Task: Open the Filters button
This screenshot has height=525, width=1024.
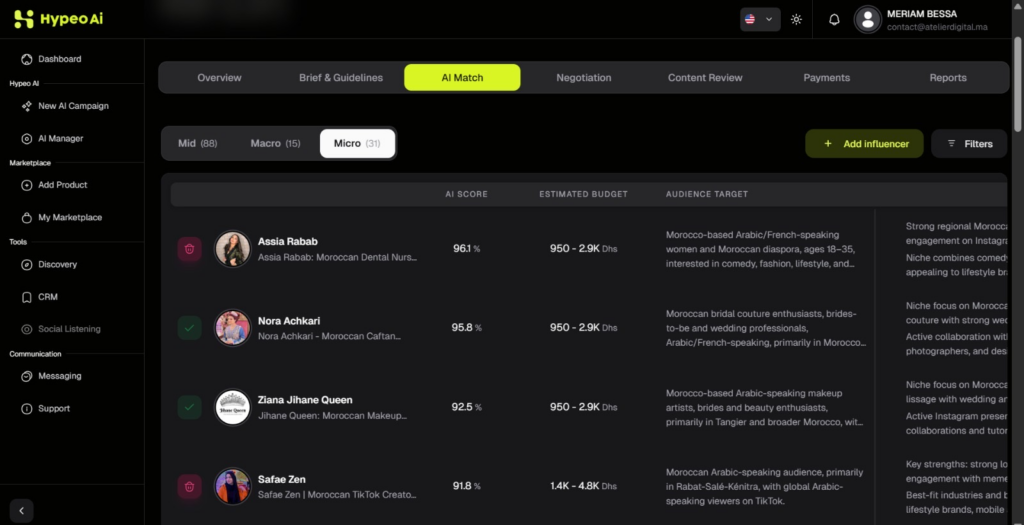Action: [x=969, y=144]
